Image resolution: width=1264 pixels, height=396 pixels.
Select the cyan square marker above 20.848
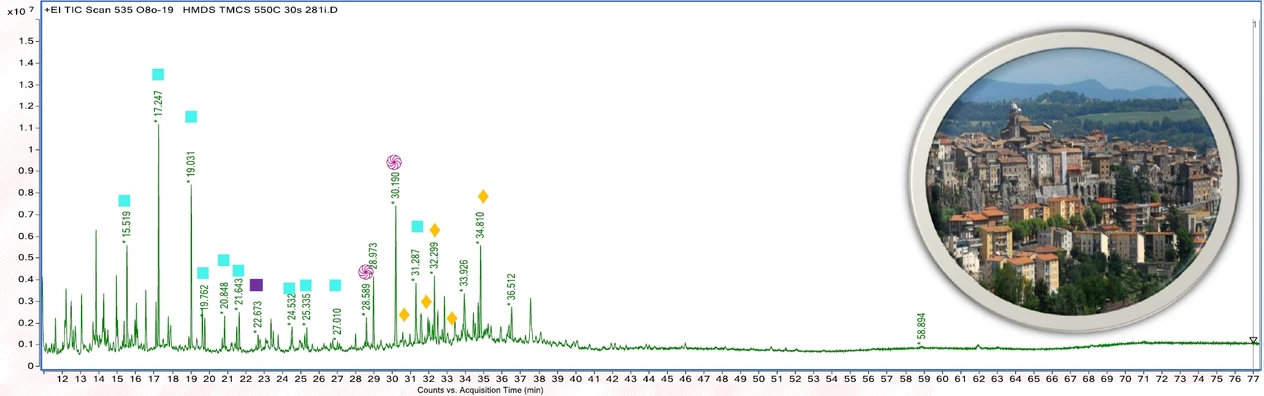[223, 260]
